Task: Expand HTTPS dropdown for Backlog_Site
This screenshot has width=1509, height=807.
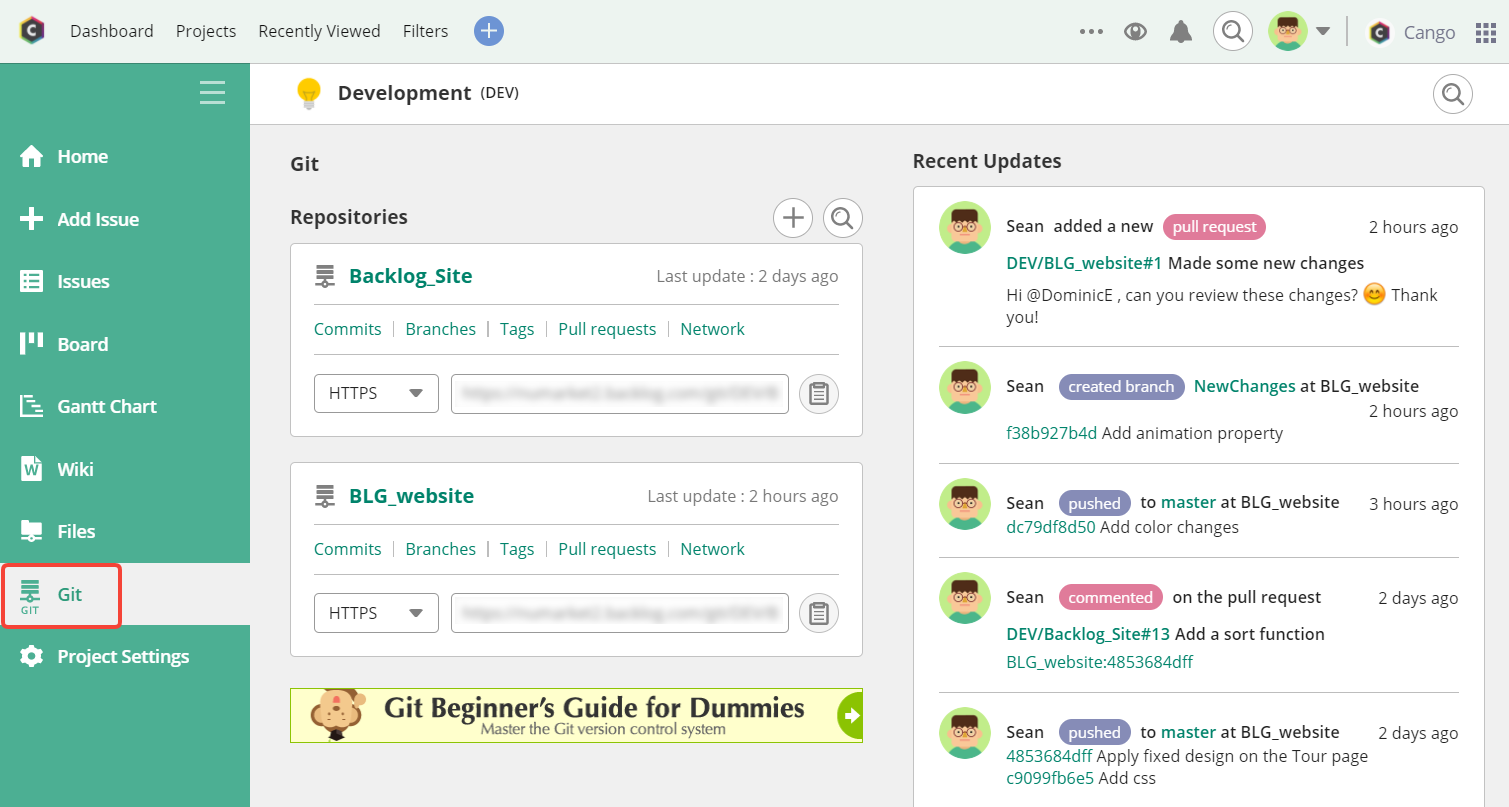Action: (x=376, y=394)
